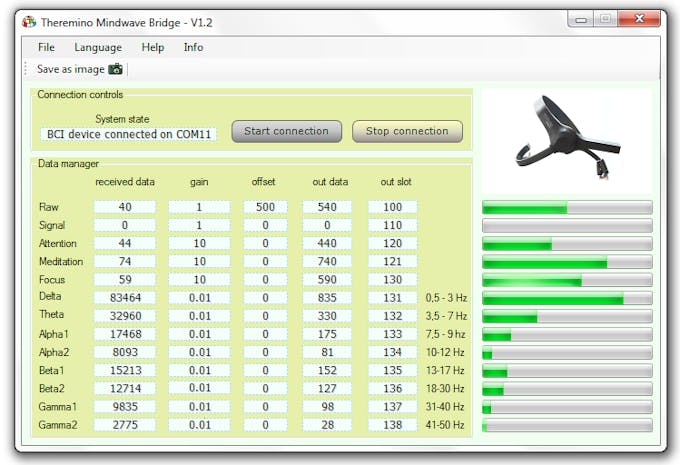
Task: Click the Stop connection button
Action: (x=407, y=131)
